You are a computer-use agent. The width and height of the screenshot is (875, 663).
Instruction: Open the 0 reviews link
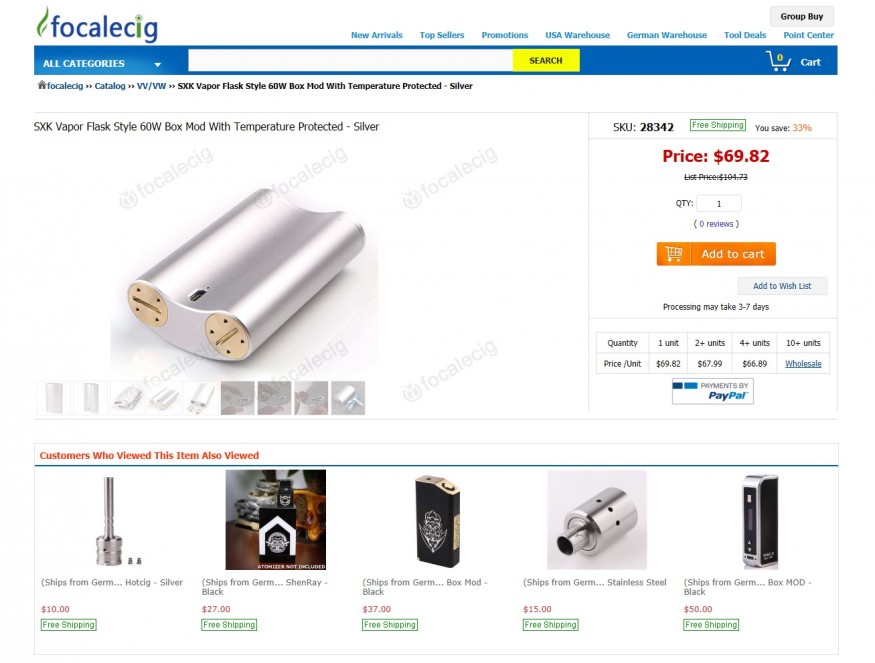(x=716, y=224)
